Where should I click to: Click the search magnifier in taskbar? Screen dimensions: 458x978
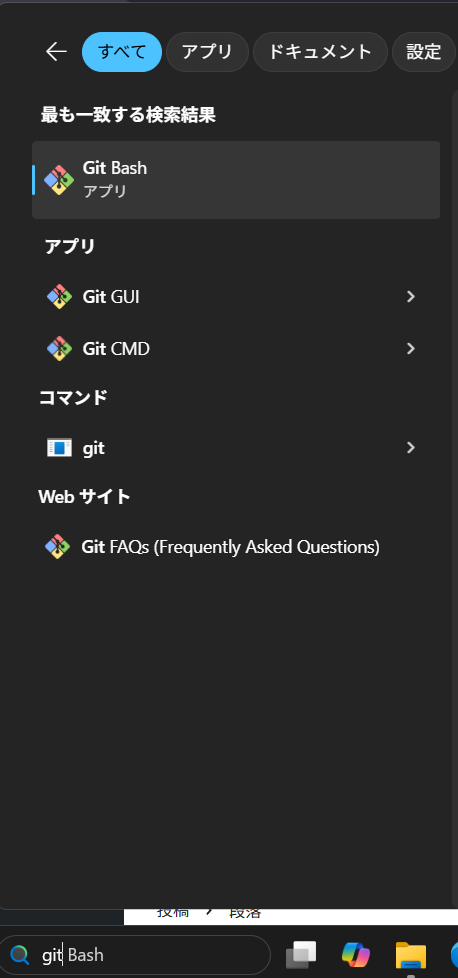click(20, 954)
